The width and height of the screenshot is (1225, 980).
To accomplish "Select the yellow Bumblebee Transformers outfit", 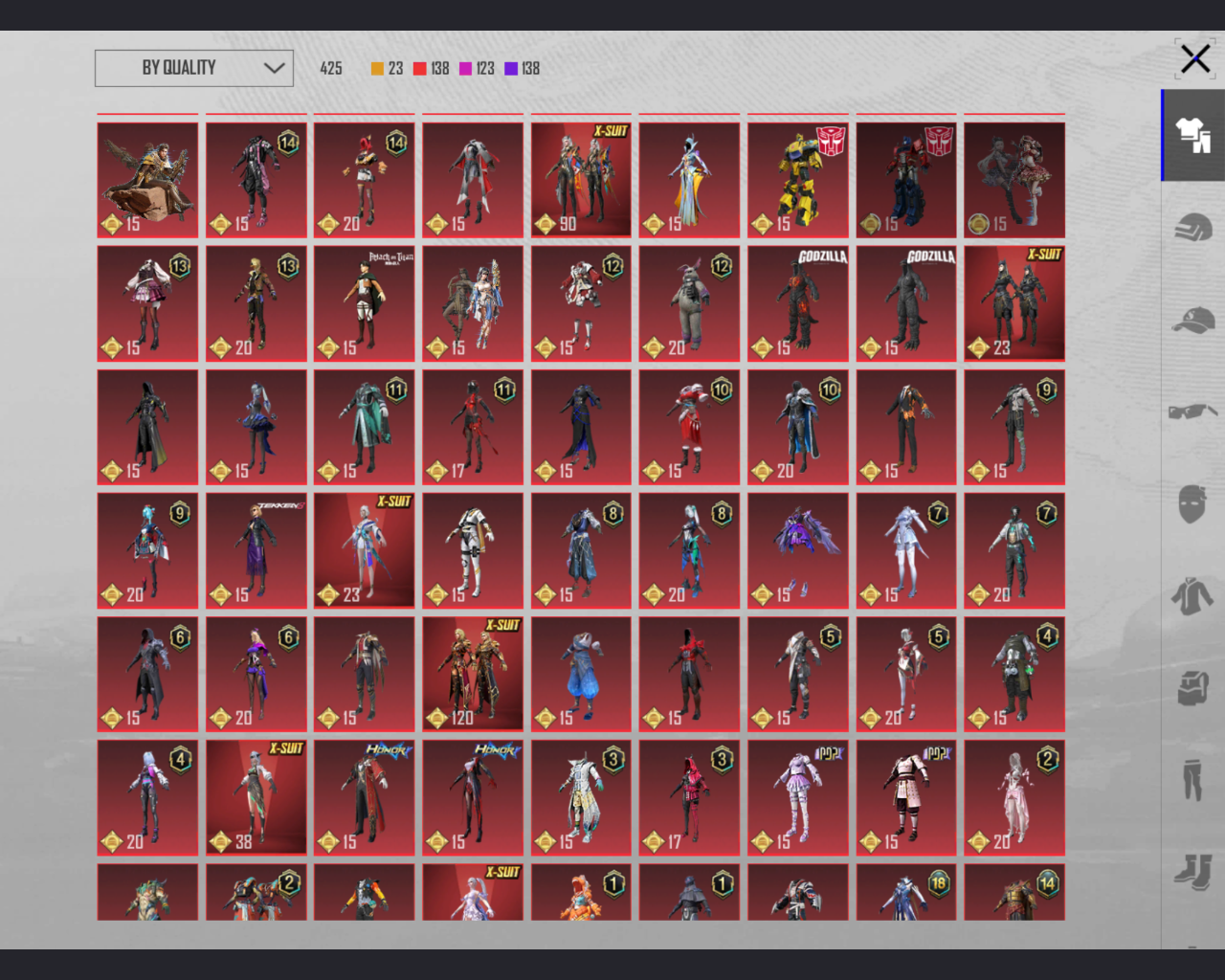I will (798, 180).
